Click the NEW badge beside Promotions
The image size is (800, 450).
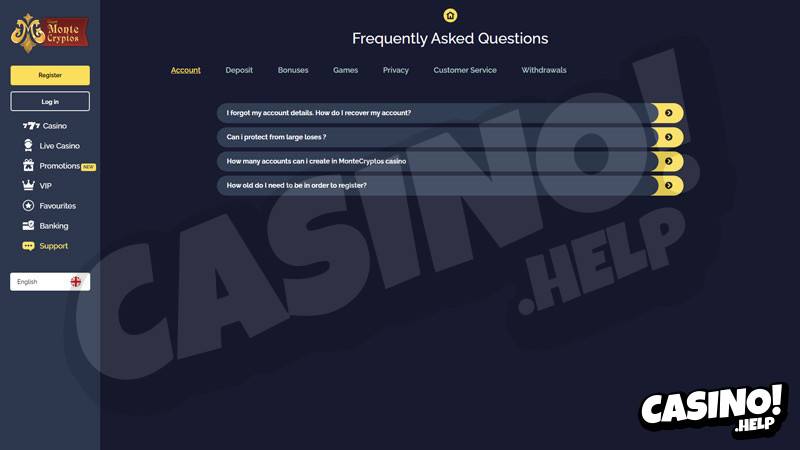point(89,167)
